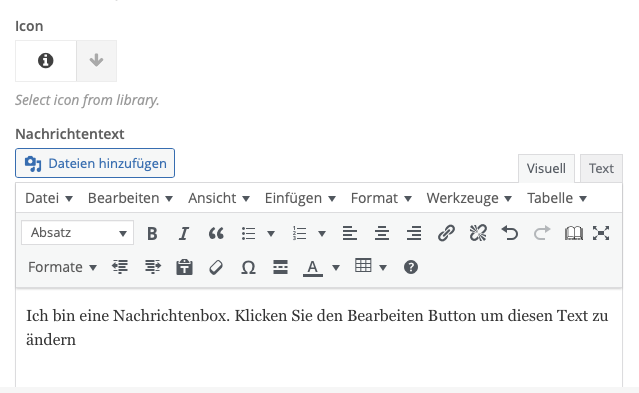Align text right
This screenshot has width=639, height=393.
click(x=414, y=233)
